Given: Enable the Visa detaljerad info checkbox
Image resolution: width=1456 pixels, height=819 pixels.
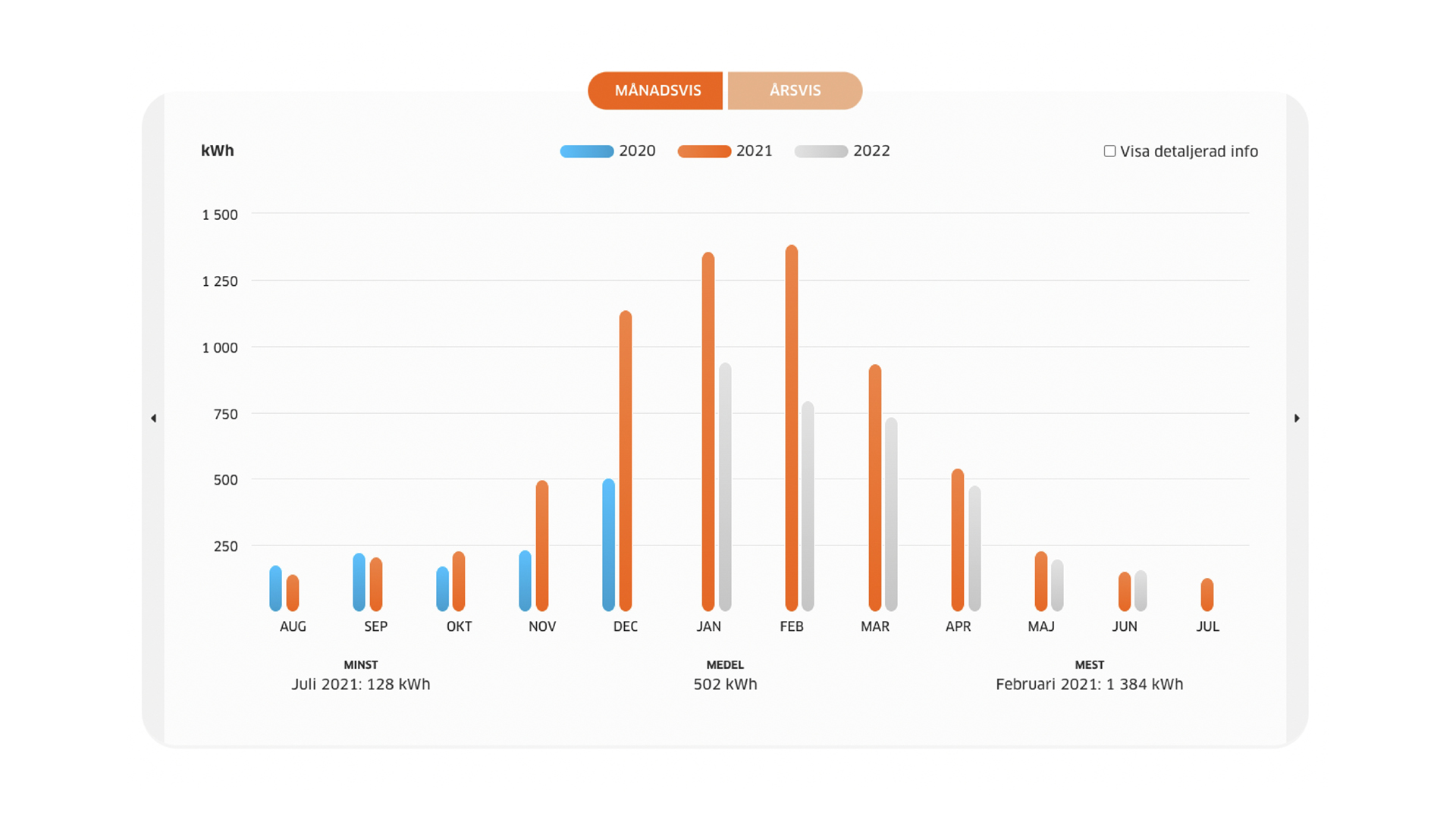Looking at the screenshot, I should (1109, 151).
